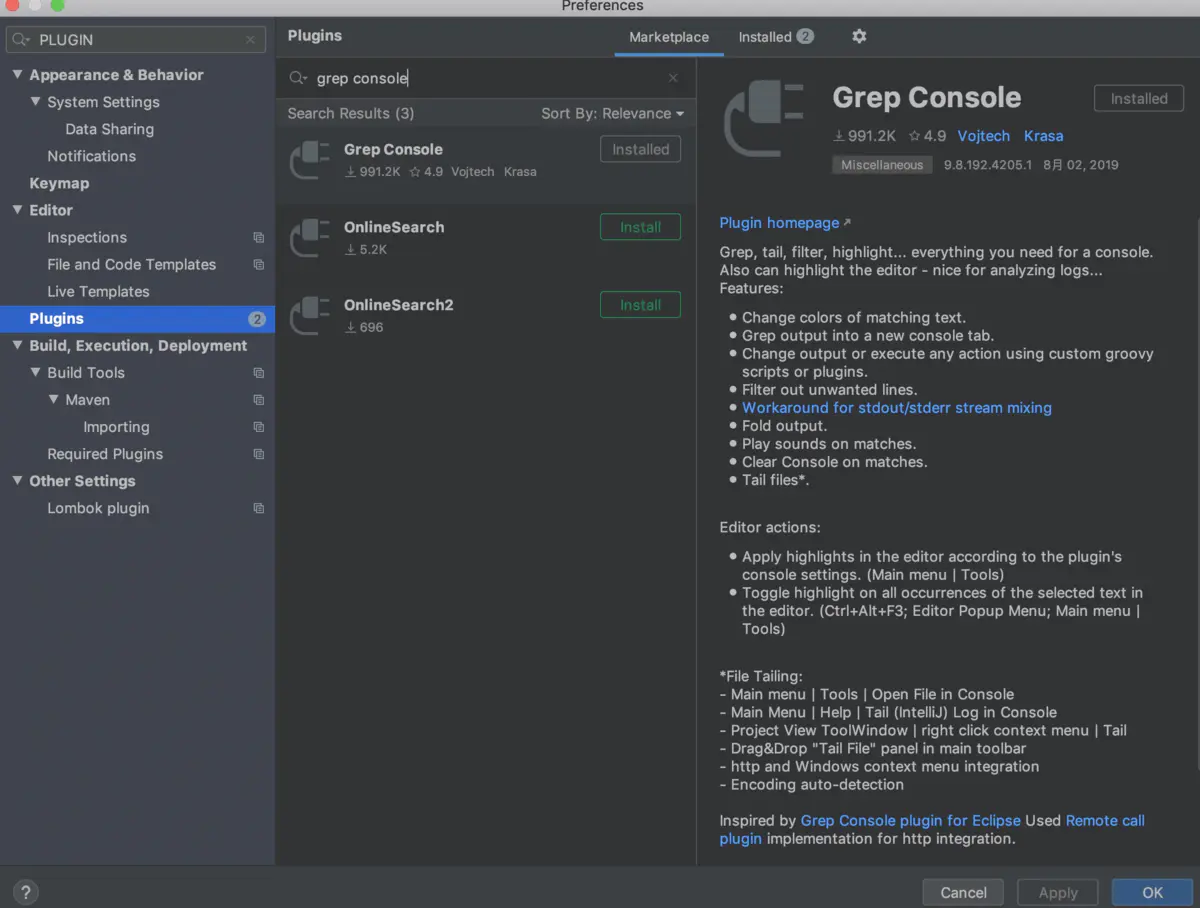Collapse Build, Execution, Deployment section

[17, 346]
